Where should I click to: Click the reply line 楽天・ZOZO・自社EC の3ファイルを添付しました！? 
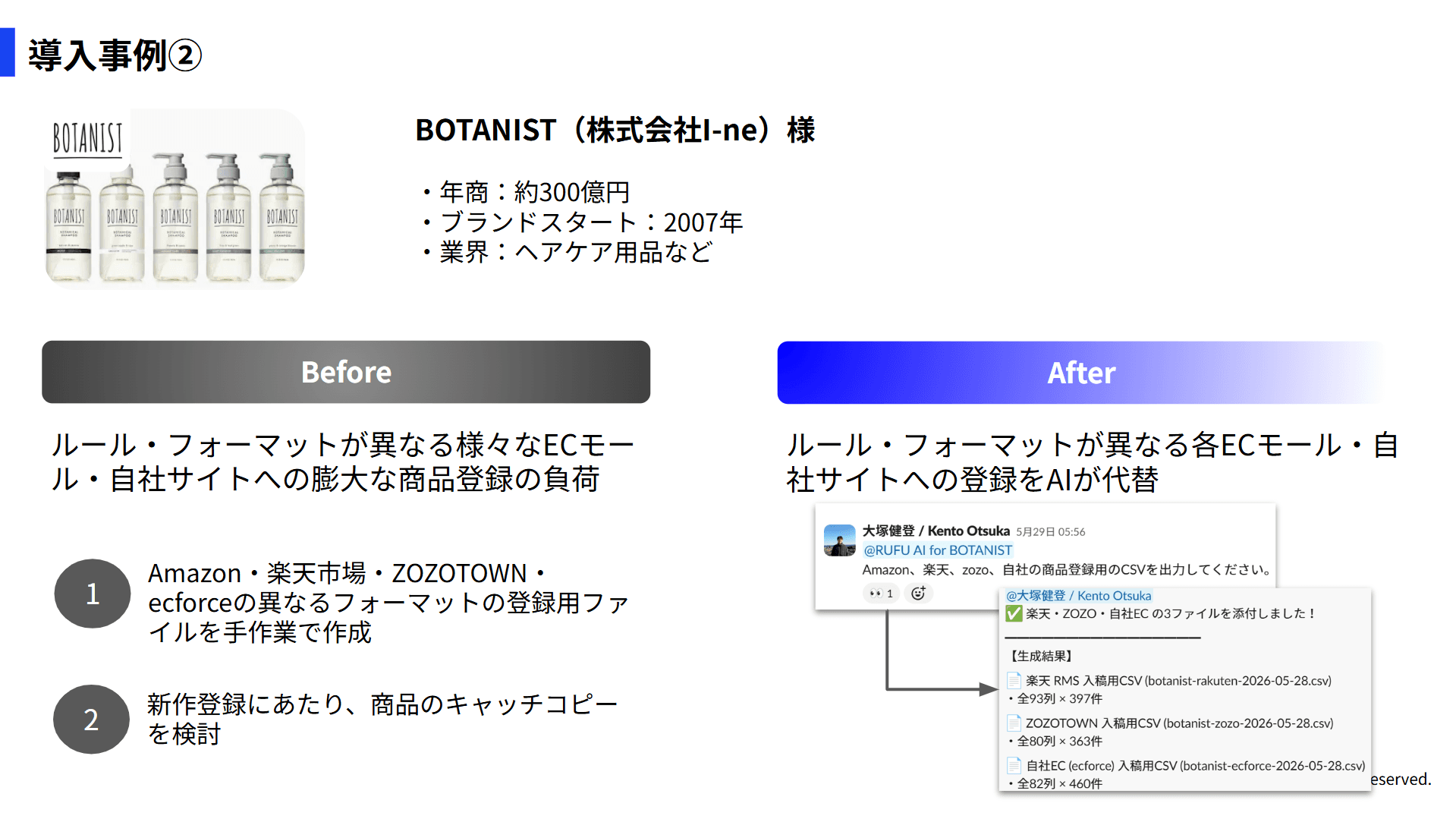coord(1170,613)
